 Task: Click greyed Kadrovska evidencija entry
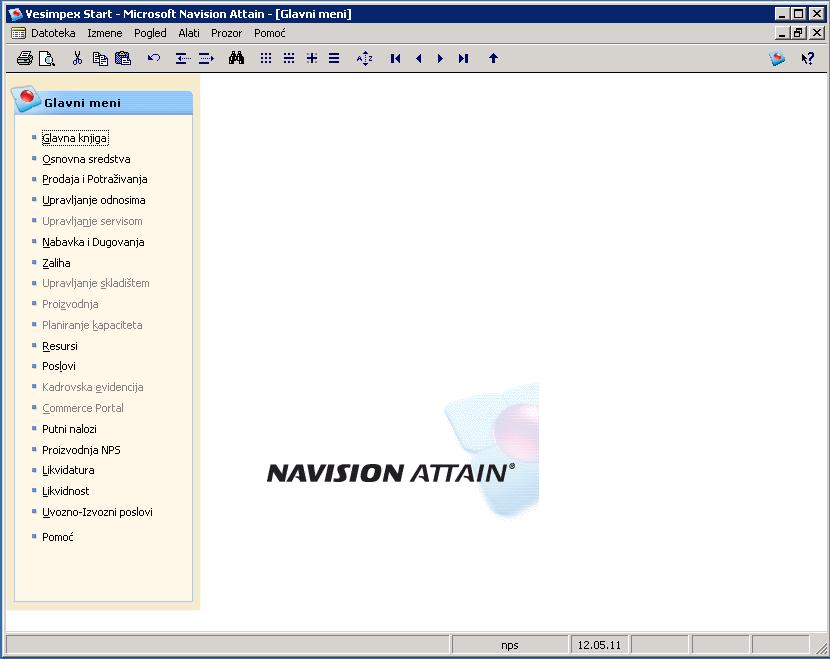tap(93, 387)
